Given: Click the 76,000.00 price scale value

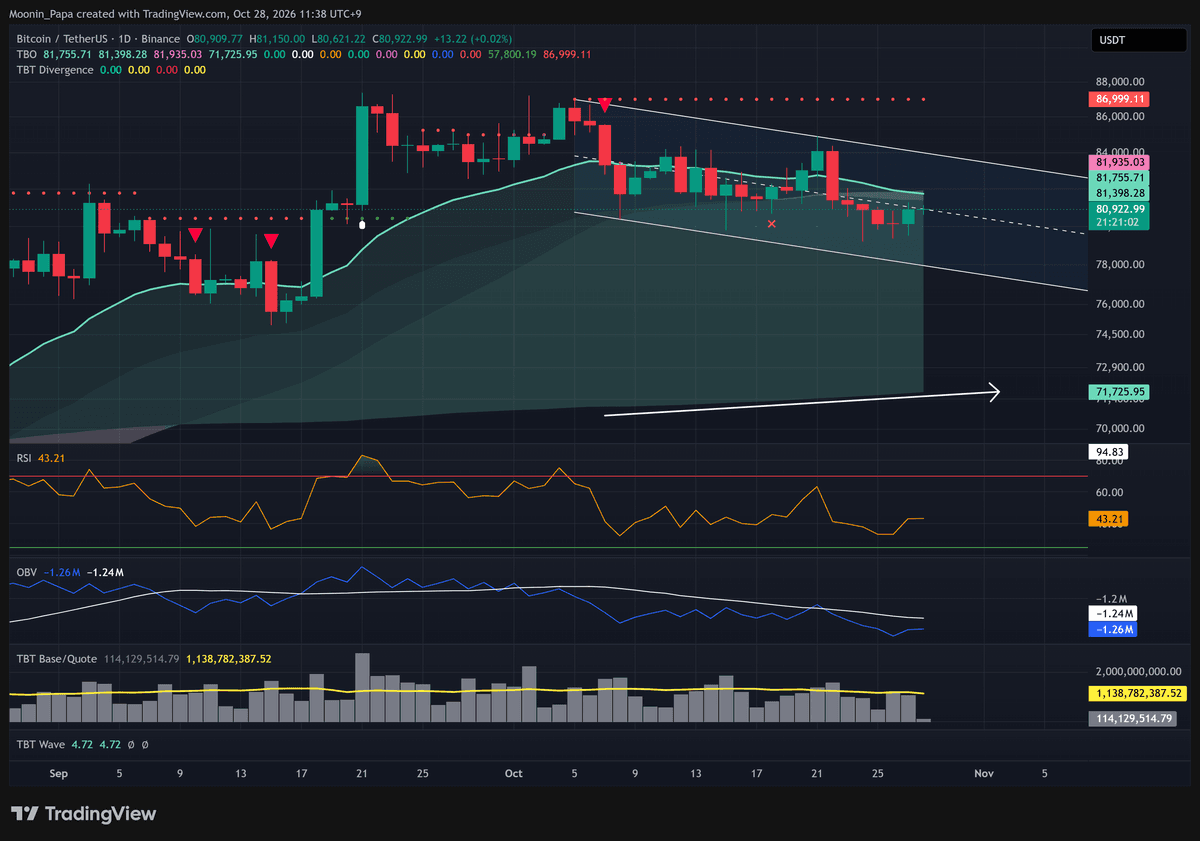Looking at the screenshot, I should tap(1121, 304).
